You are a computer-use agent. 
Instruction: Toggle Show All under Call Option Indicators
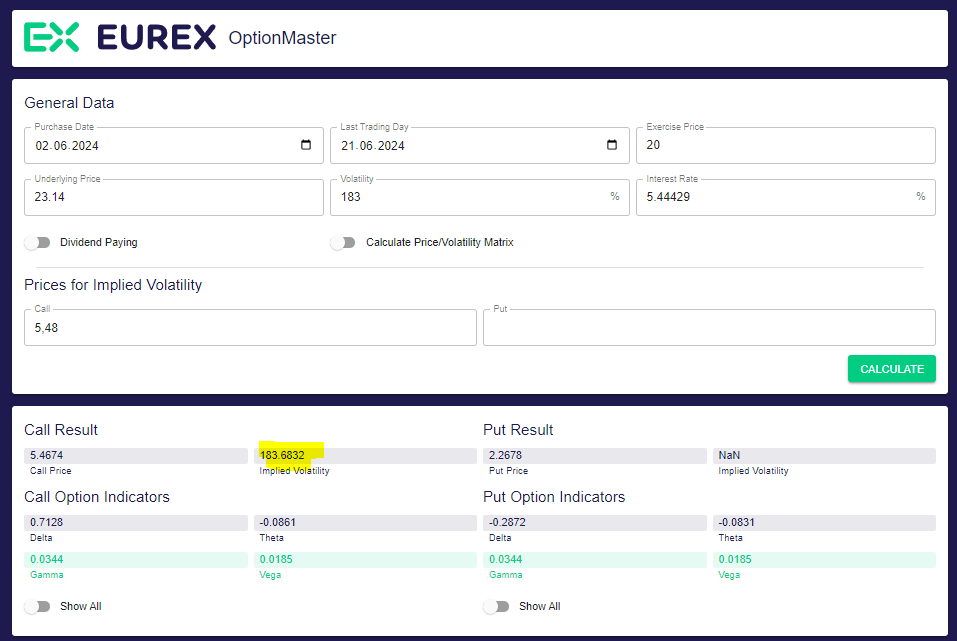(38, 606)
